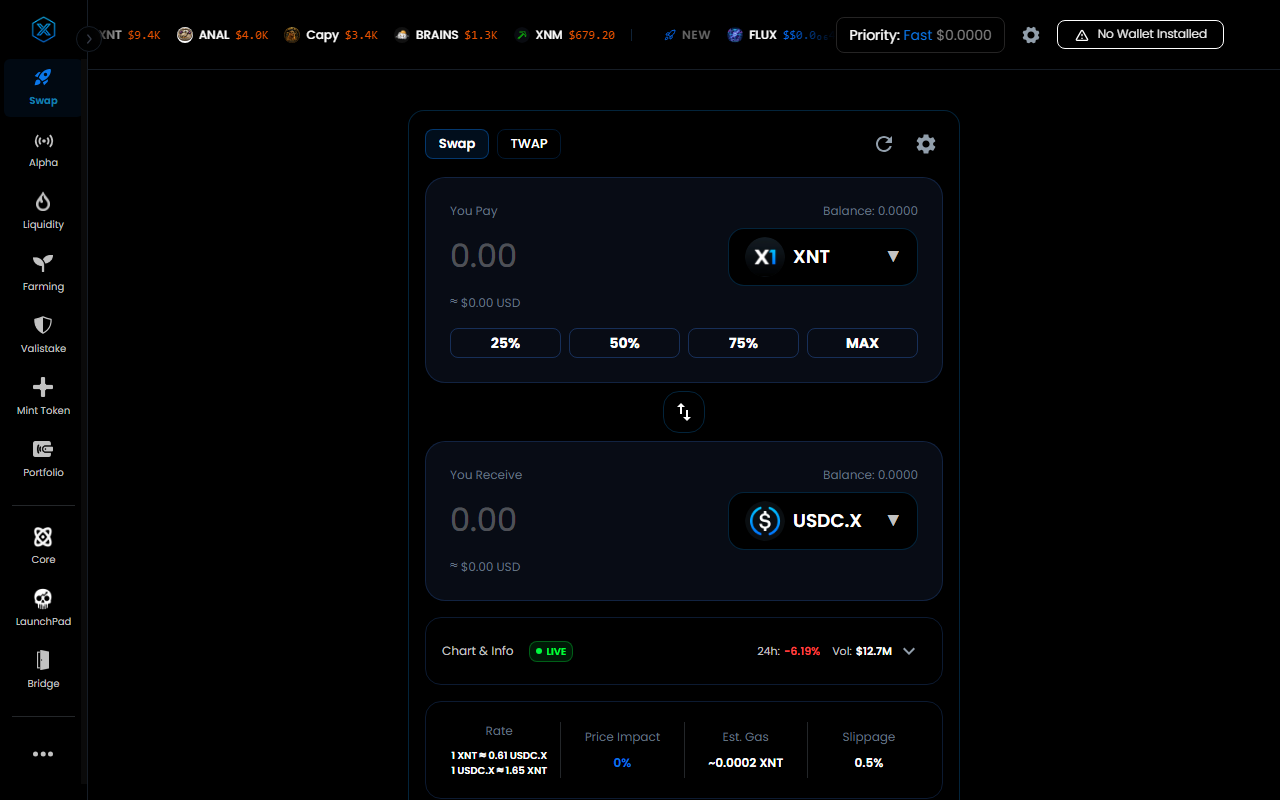
Task: Expand the Chart & Info section chevron
Action: click(x=909, y=651)
